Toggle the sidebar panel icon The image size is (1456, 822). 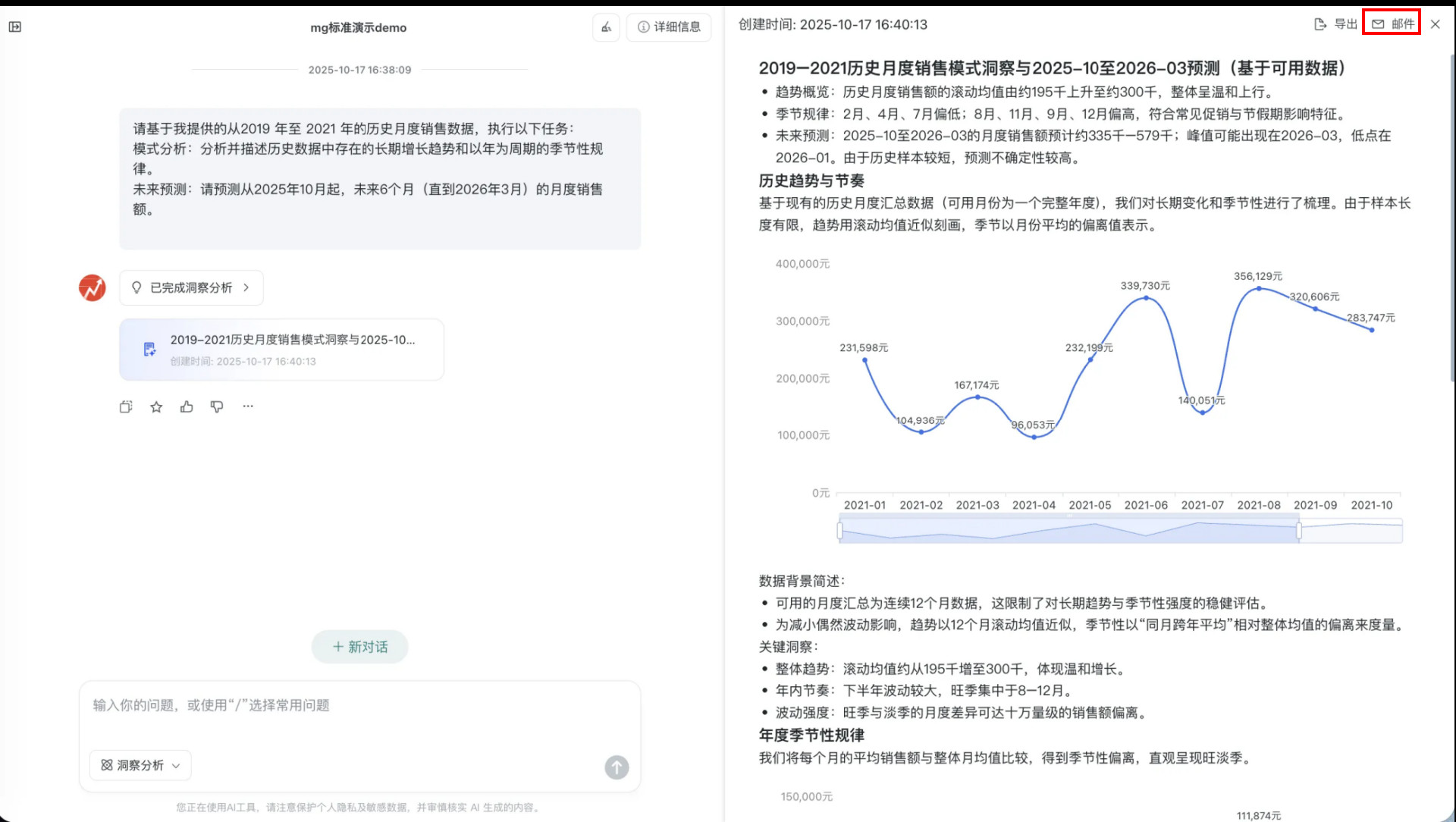tap(15, 27)
